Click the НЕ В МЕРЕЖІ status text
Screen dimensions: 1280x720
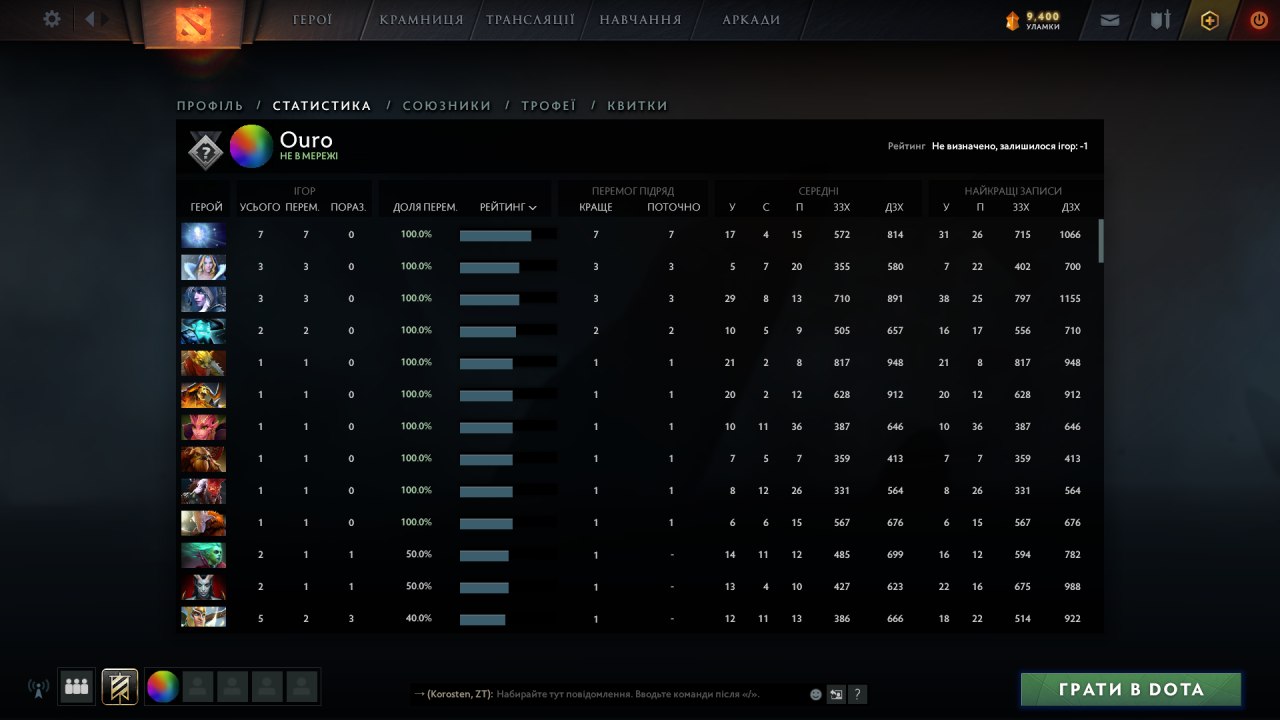click(x=309, y=156)
